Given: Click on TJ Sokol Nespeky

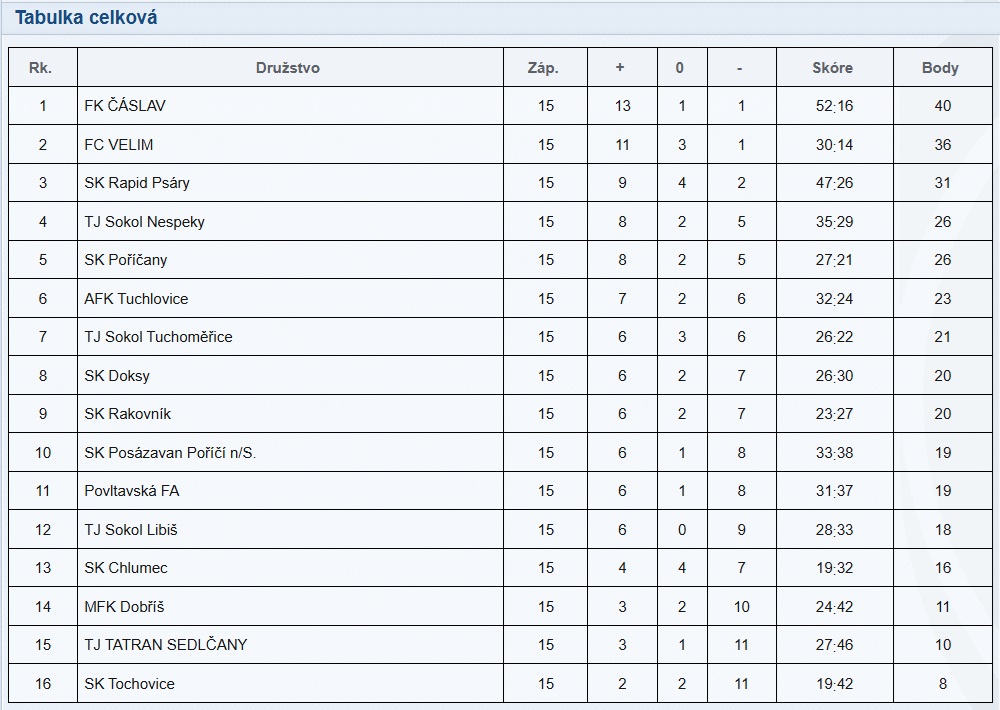Looking at the screenshot, I should point(144,222).
